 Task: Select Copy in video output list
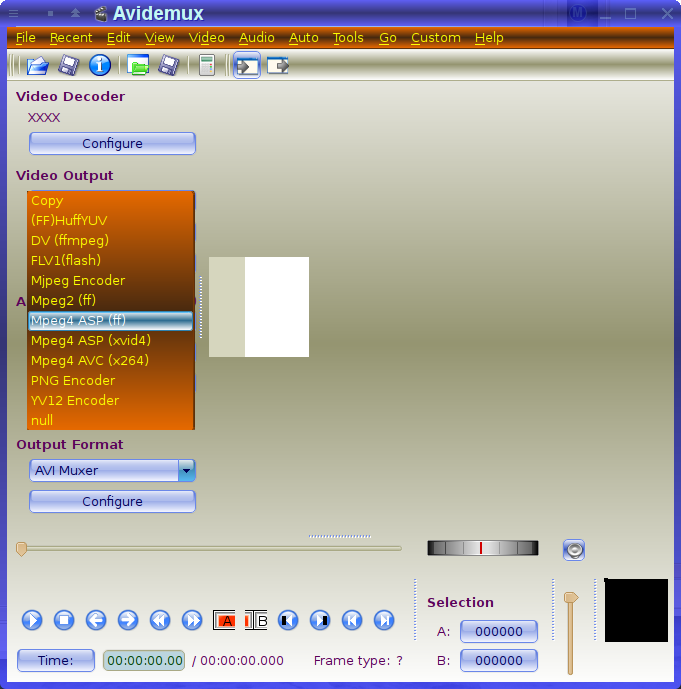[x=111, y=201]
